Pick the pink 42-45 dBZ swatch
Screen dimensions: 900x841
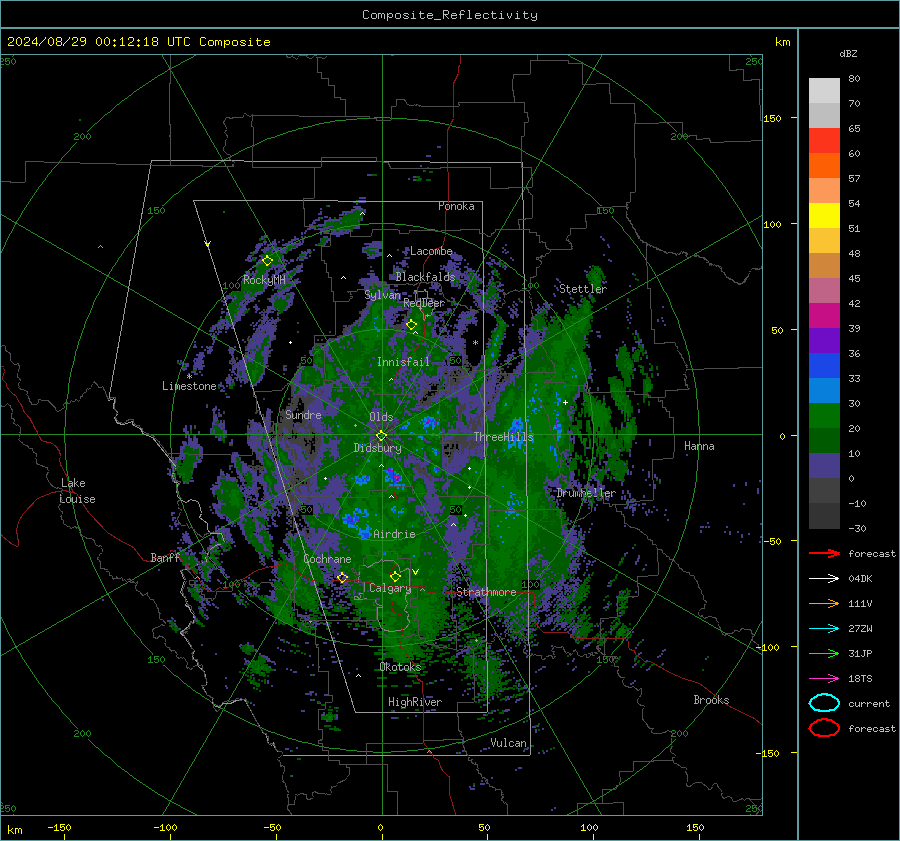pyautogui.click(x=824, y=291)
